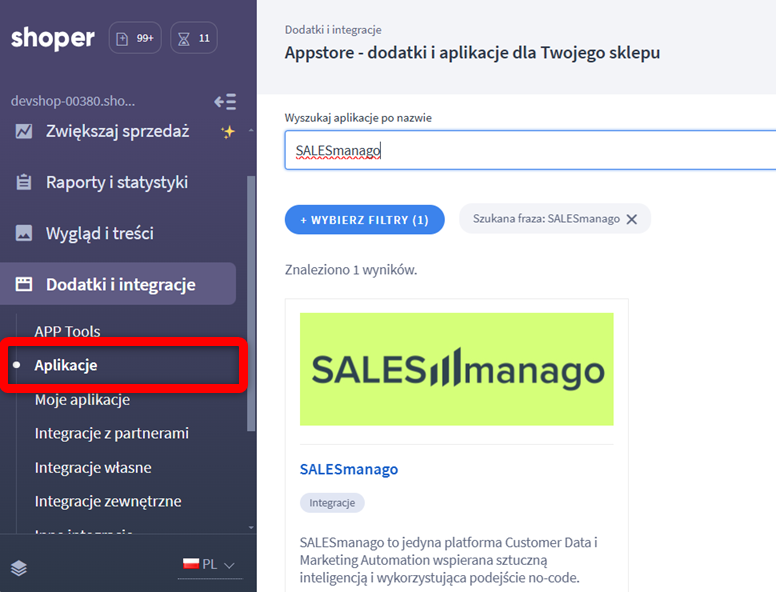Open the SALESmanago app title link
This screenshot has height=592, width=776.
(x=349, y=469)
